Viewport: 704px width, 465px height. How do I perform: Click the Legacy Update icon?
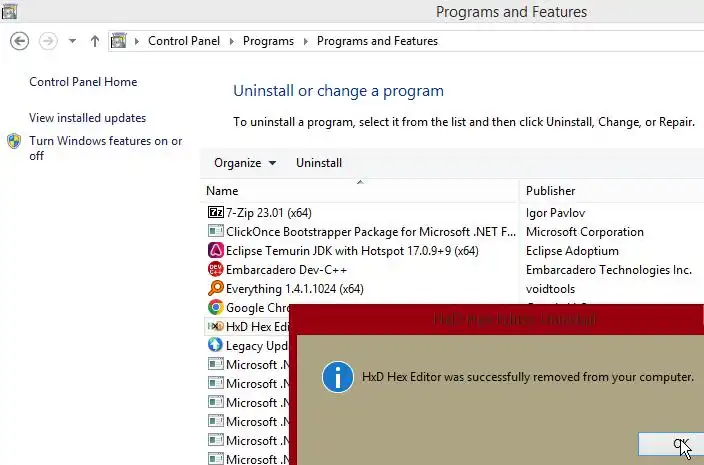coord(216,345)
